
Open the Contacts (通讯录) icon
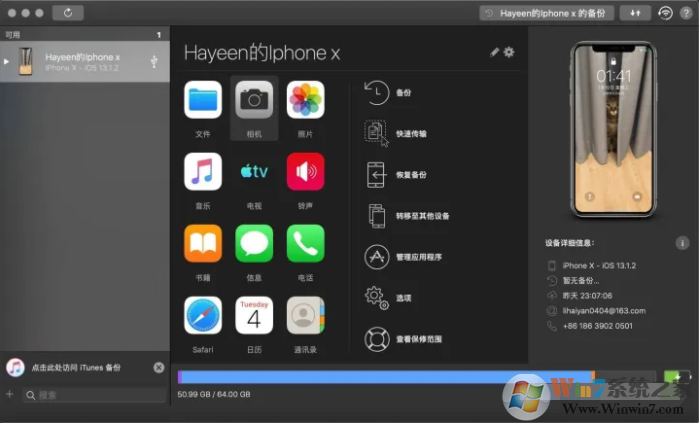305,315
